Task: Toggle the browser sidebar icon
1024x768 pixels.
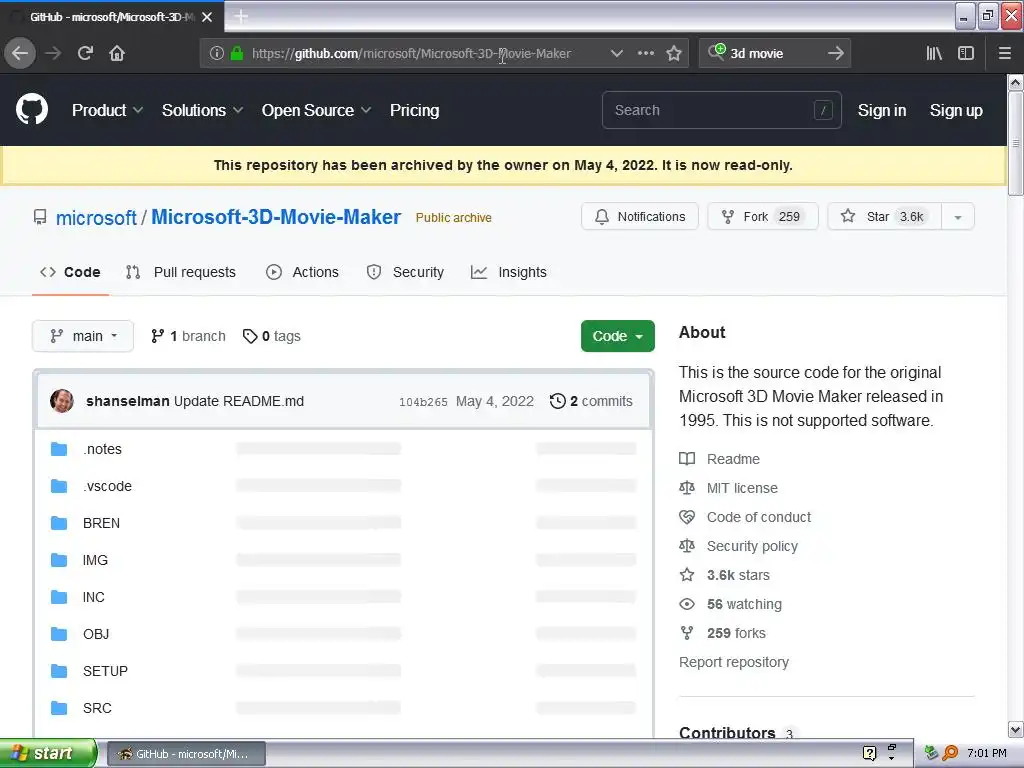Action: (x=966, y=53)
